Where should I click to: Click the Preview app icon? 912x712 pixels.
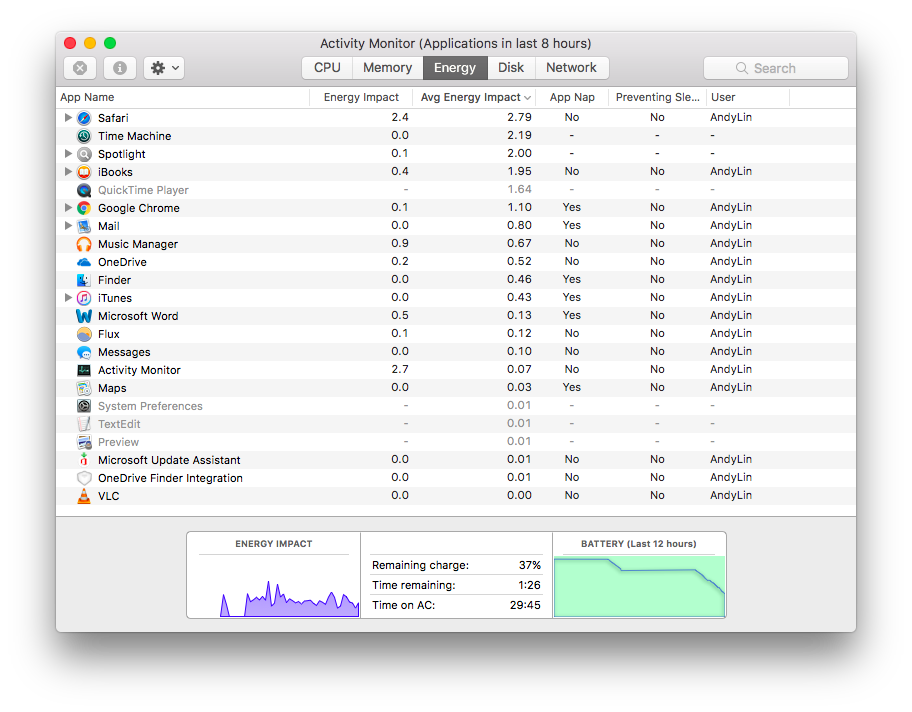click(x=84, y=442)
